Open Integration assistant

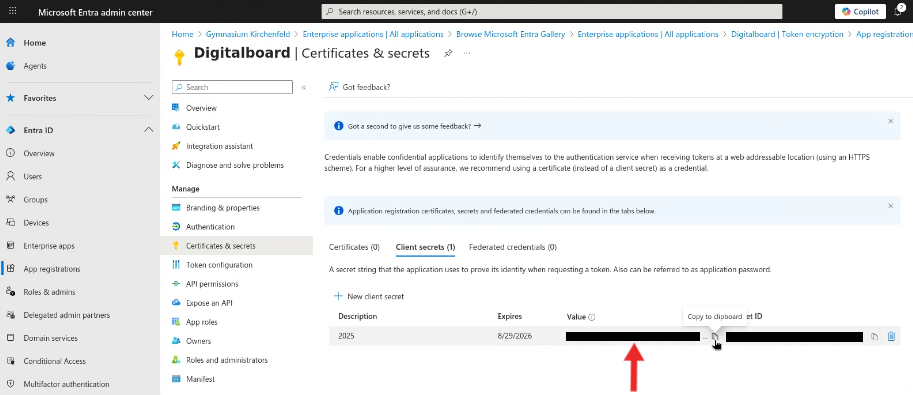(x=220, y=146)
